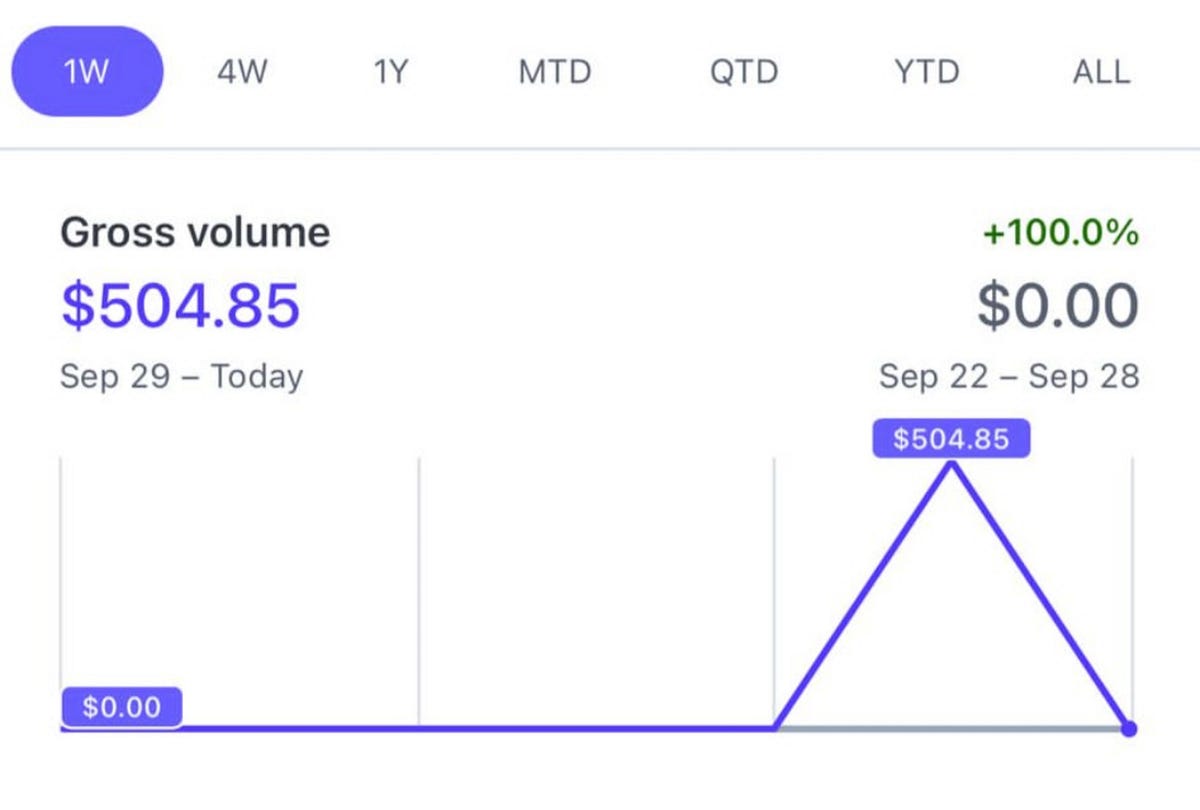
Task: Tap the purple endpoint dot on the chart
Action: (1129, 729)
